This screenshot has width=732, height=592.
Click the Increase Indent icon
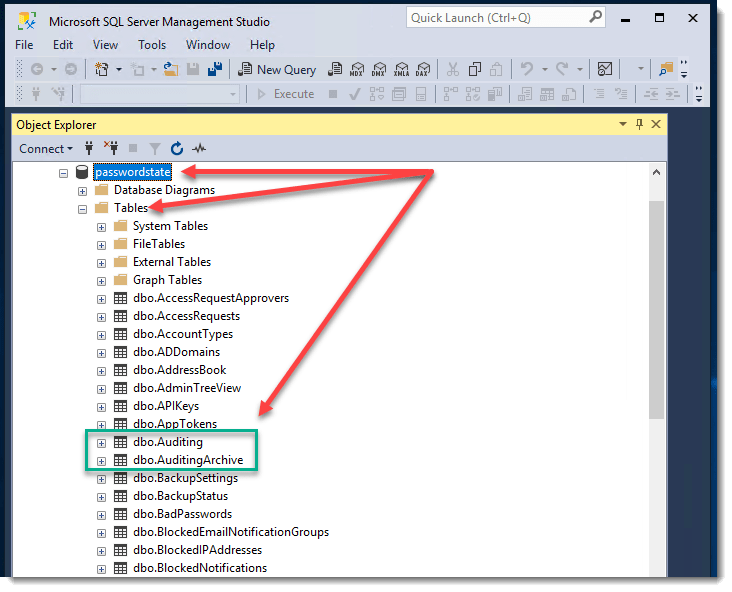tap(672, 94)
